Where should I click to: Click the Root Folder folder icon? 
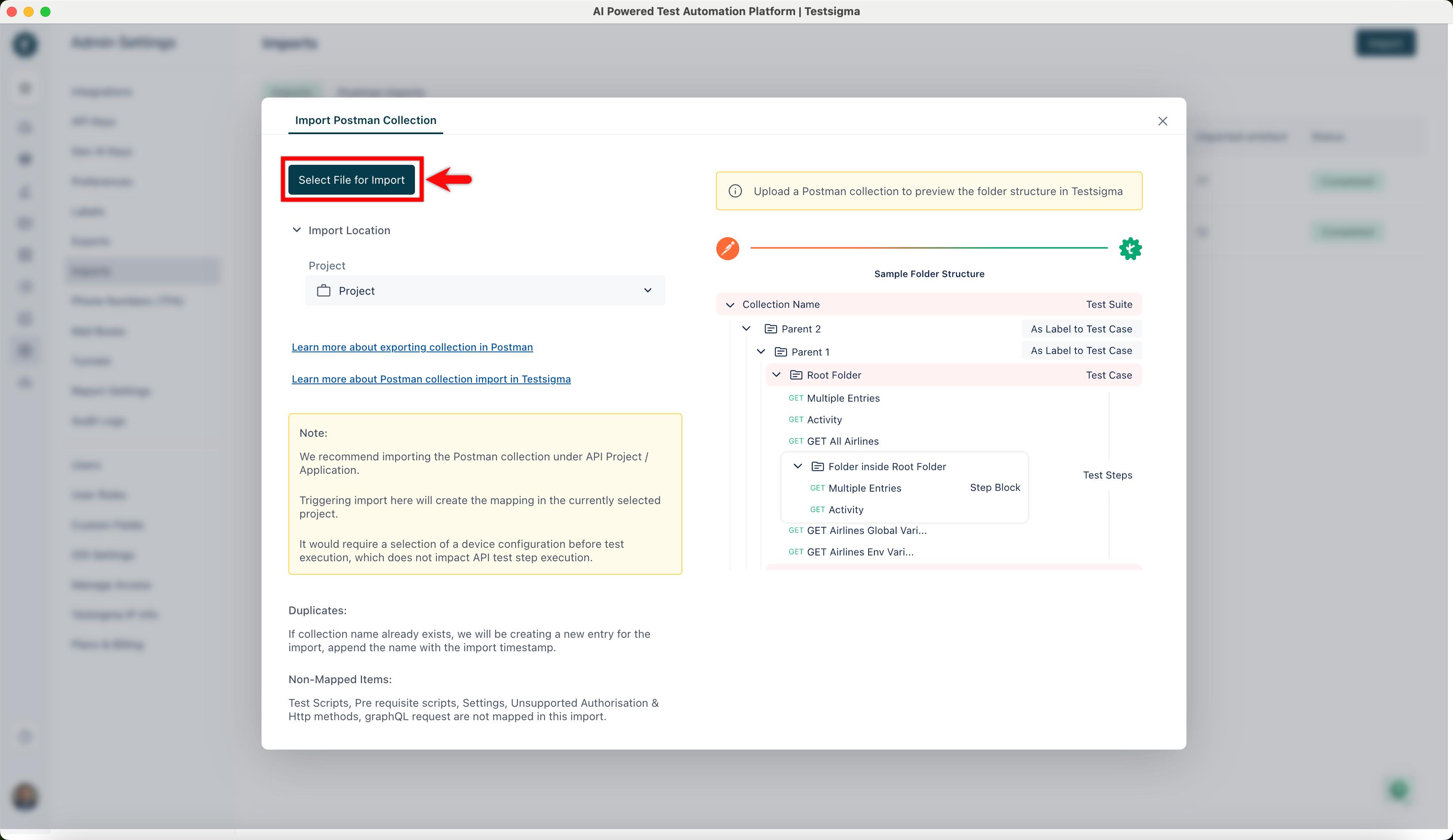(796, 375)
